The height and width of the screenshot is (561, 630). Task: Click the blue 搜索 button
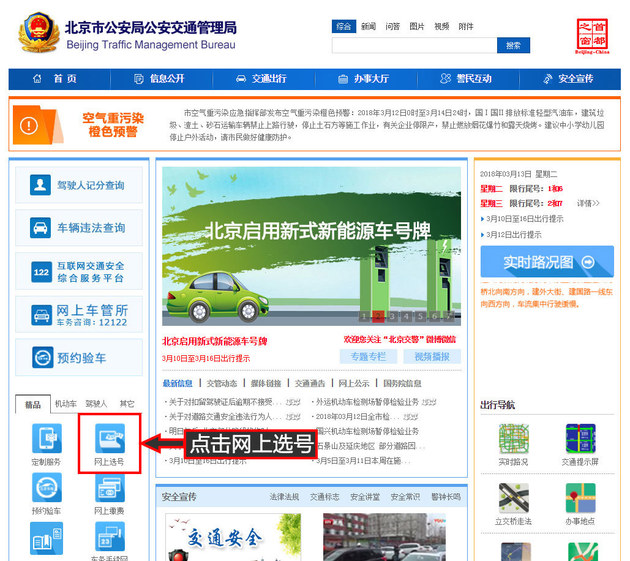513,45
